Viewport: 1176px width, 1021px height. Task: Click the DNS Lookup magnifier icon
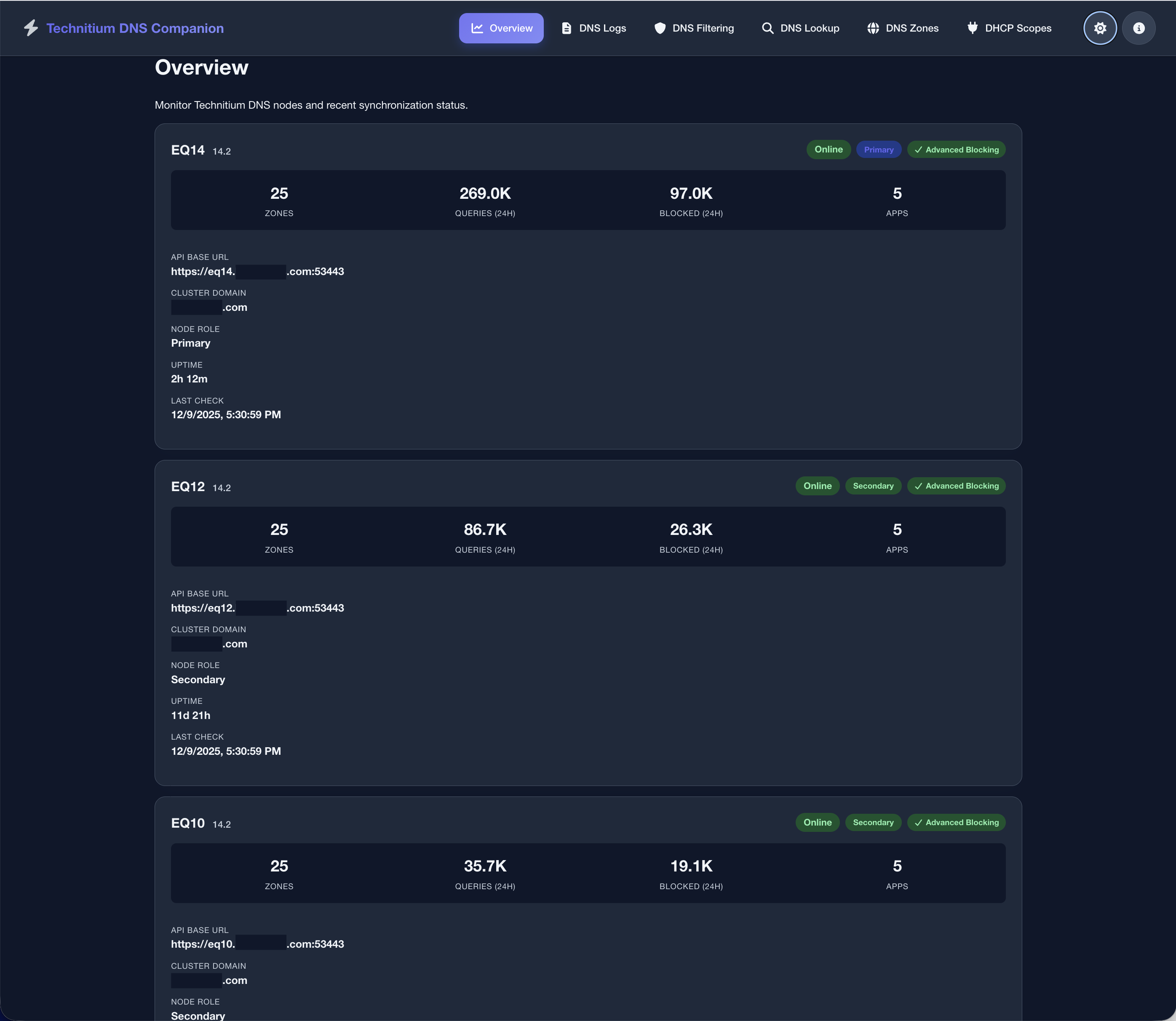tap(767, 28)
